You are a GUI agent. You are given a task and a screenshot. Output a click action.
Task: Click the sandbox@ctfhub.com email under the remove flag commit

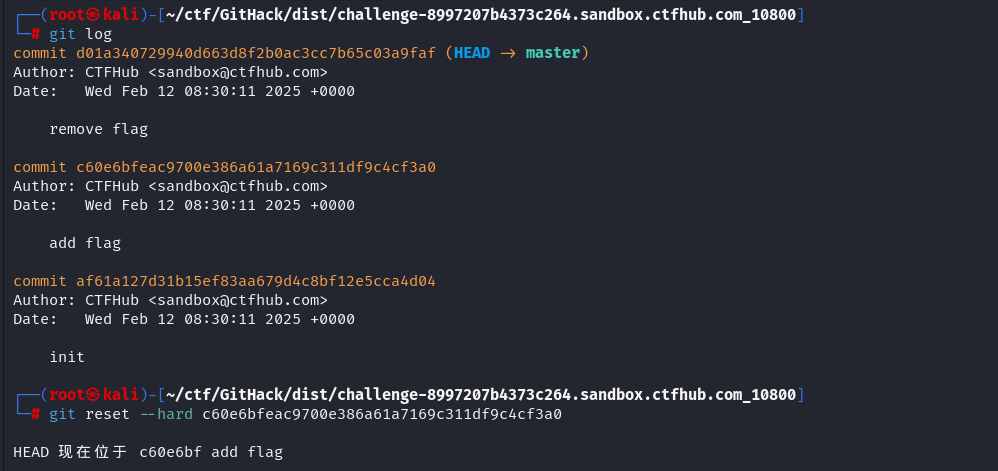[238, 72]
